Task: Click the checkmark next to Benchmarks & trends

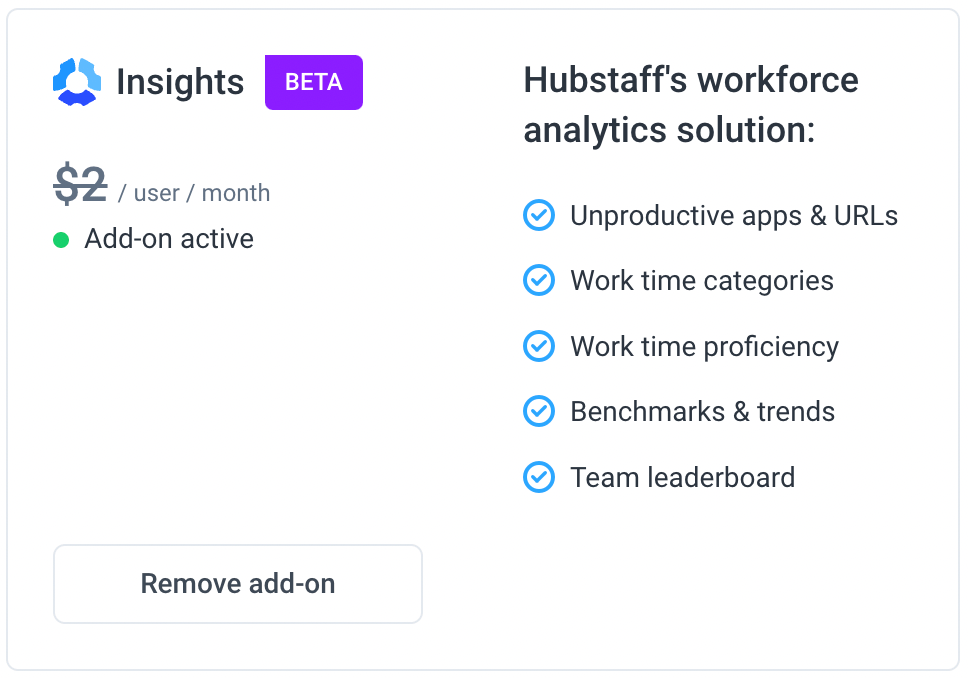Action: click(x=539, y=411)
